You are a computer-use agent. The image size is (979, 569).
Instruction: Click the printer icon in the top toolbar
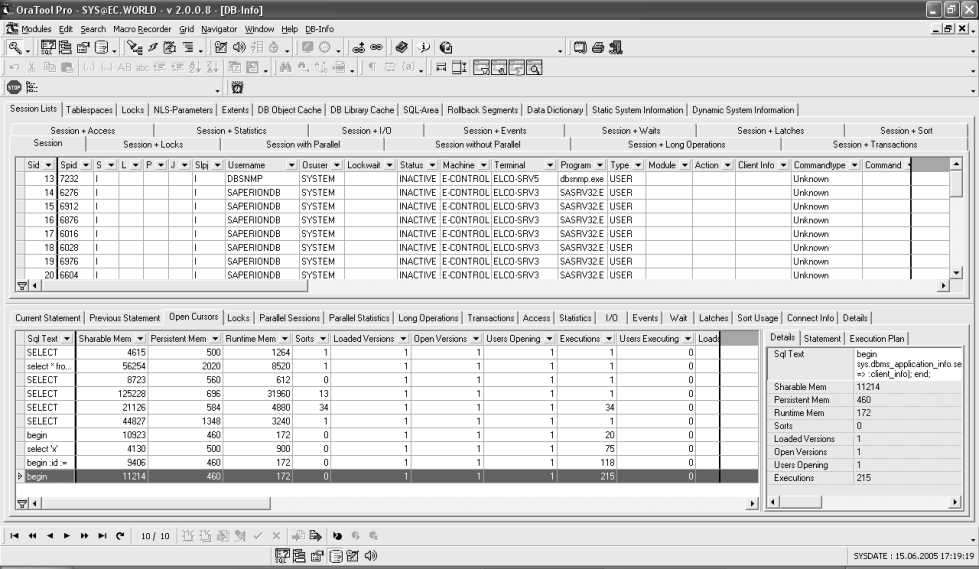point(598,47)
